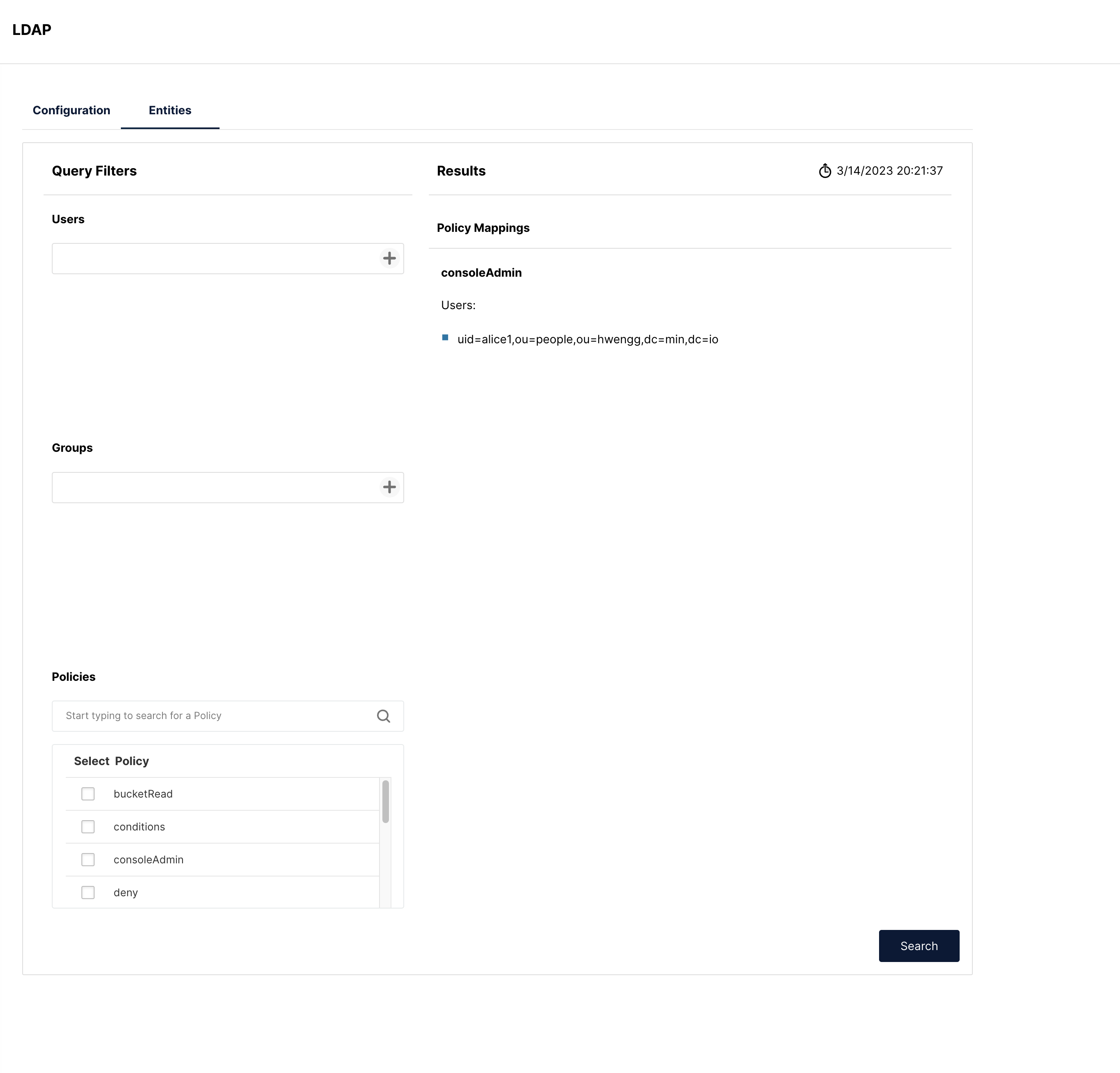Image resolution: width=1120 pixels, height=1073 pixels.
Task: Add group with the Groups plus icon
Action: [389, 487]
